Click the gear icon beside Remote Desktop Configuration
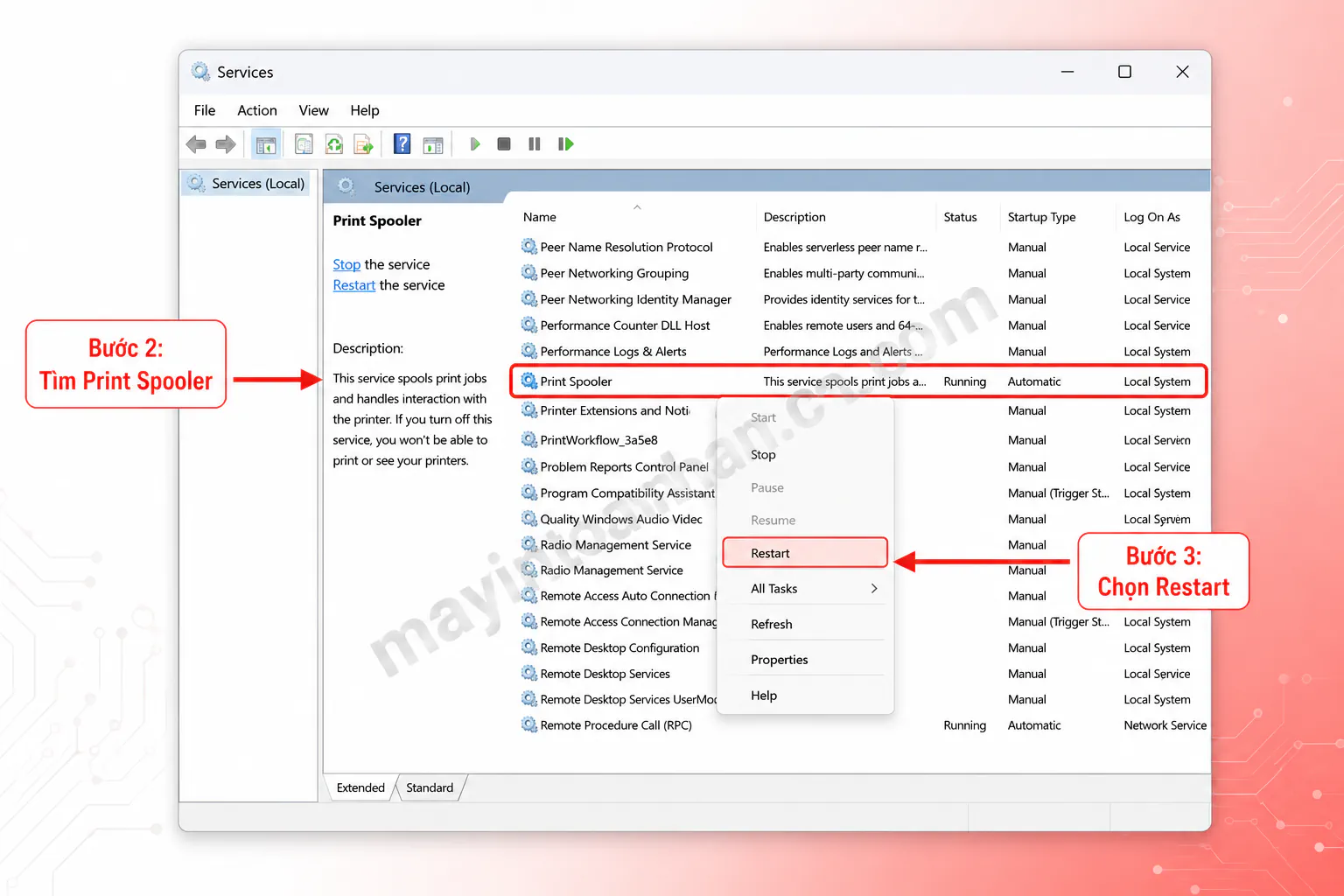This screenshot has width=1344, height=896. (x=529, y=647)
